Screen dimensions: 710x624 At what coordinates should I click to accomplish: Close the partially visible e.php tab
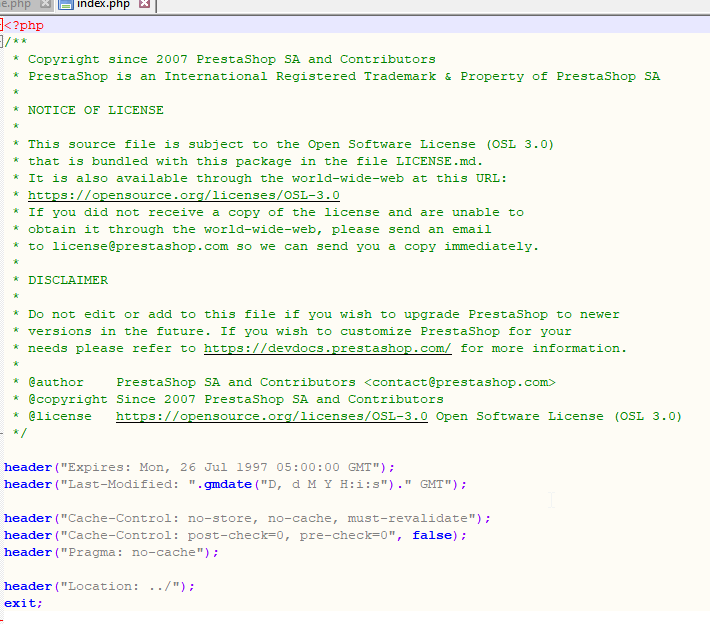pyautogui.click(x=45, y=4)
